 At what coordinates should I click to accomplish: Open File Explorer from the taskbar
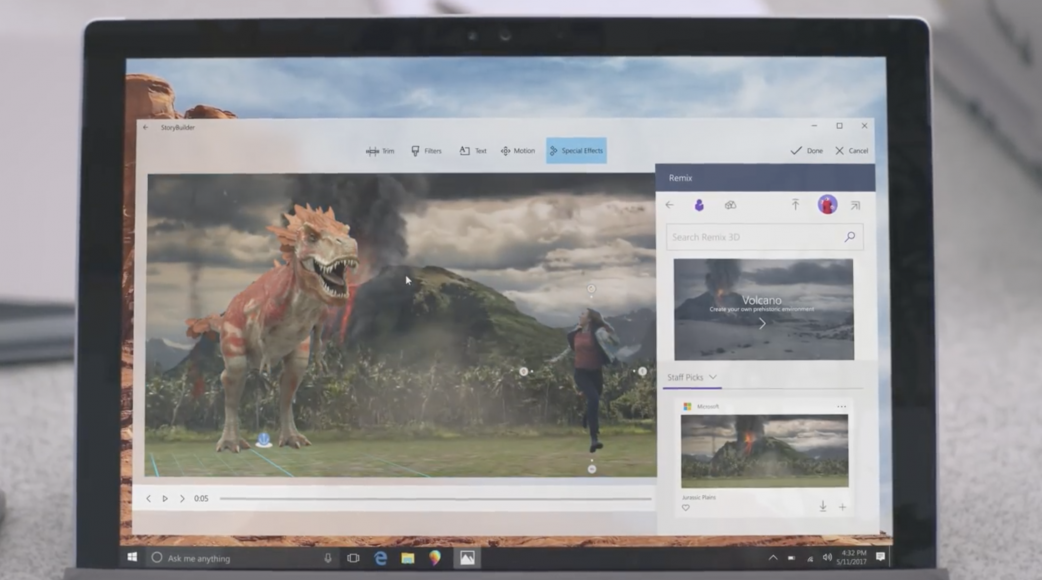click(x=407, y=558)
